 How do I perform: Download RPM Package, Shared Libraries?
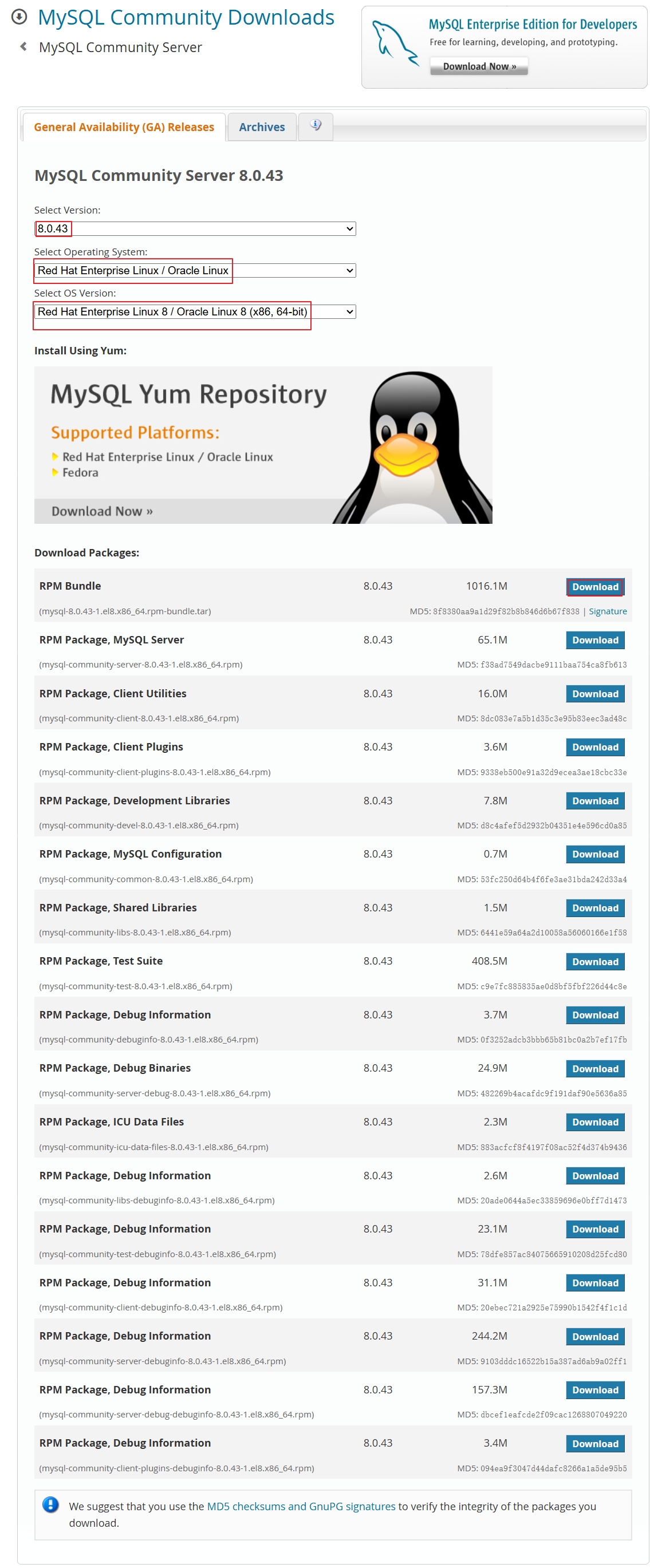coord(595,907)
